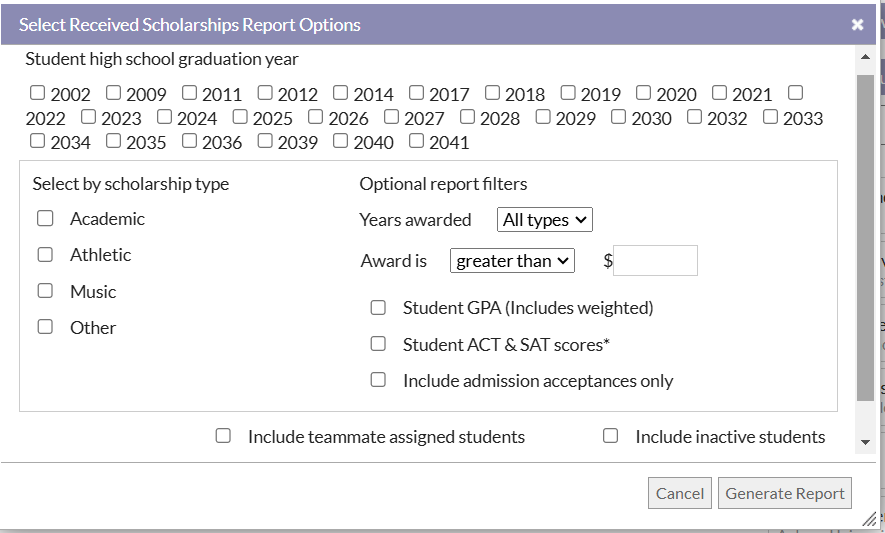Select graduation year 2041 checkbox

[416, 141]
